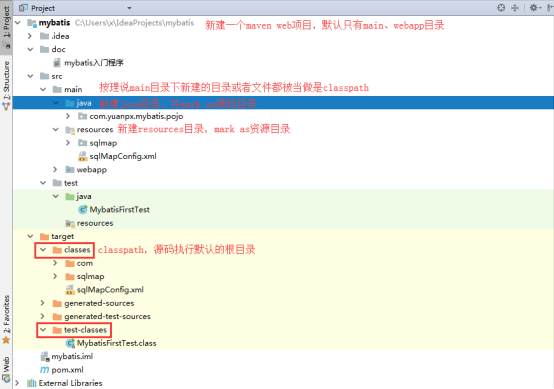Viewport: 554px width, 389px height.
Task: Collapse the doc folder
Action: 30,49
